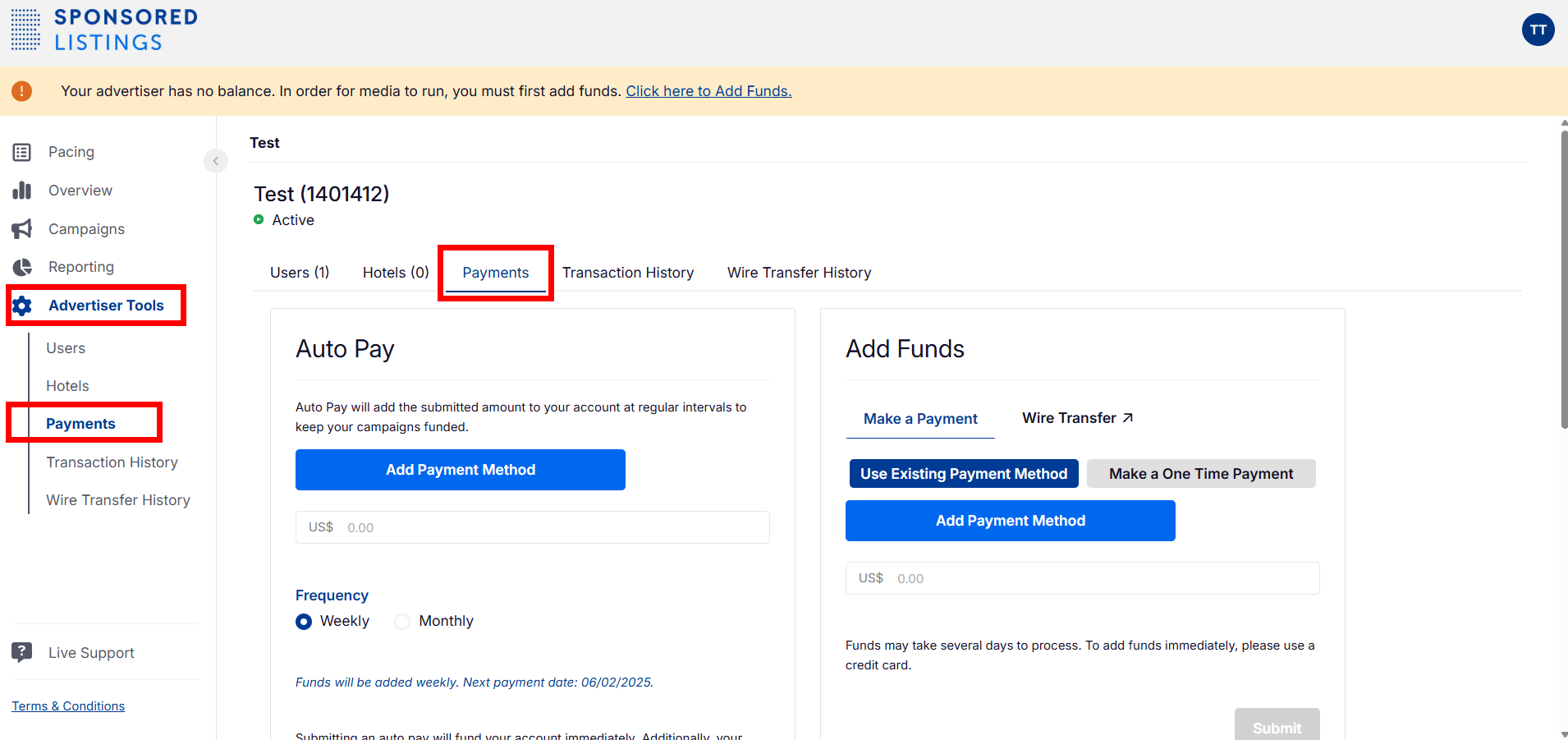Click the Live Support question icon
The height and width of the screenshot is (740, 1568).
pos(22,653)
